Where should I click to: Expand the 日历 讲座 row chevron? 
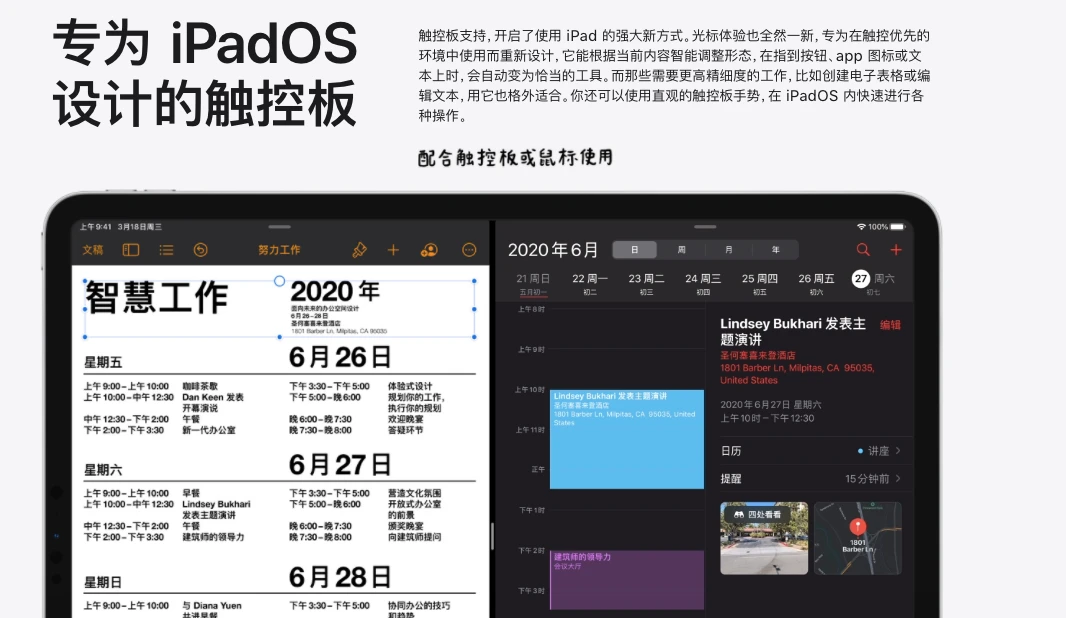coord(898,451)
